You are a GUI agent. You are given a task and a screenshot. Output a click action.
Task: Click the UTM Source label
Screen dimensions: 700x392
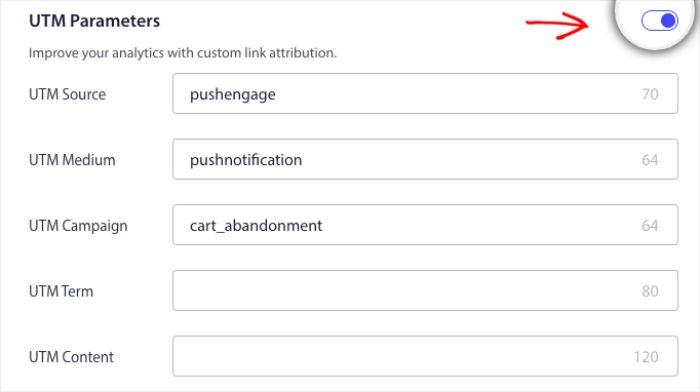coord(67,94)
